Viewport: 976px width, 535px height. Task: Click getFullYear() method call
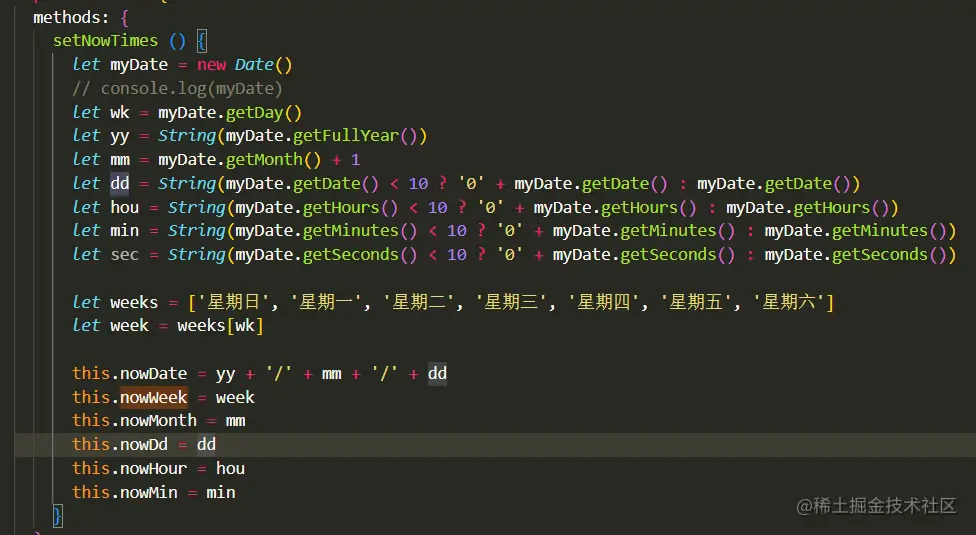coord(355,136)
